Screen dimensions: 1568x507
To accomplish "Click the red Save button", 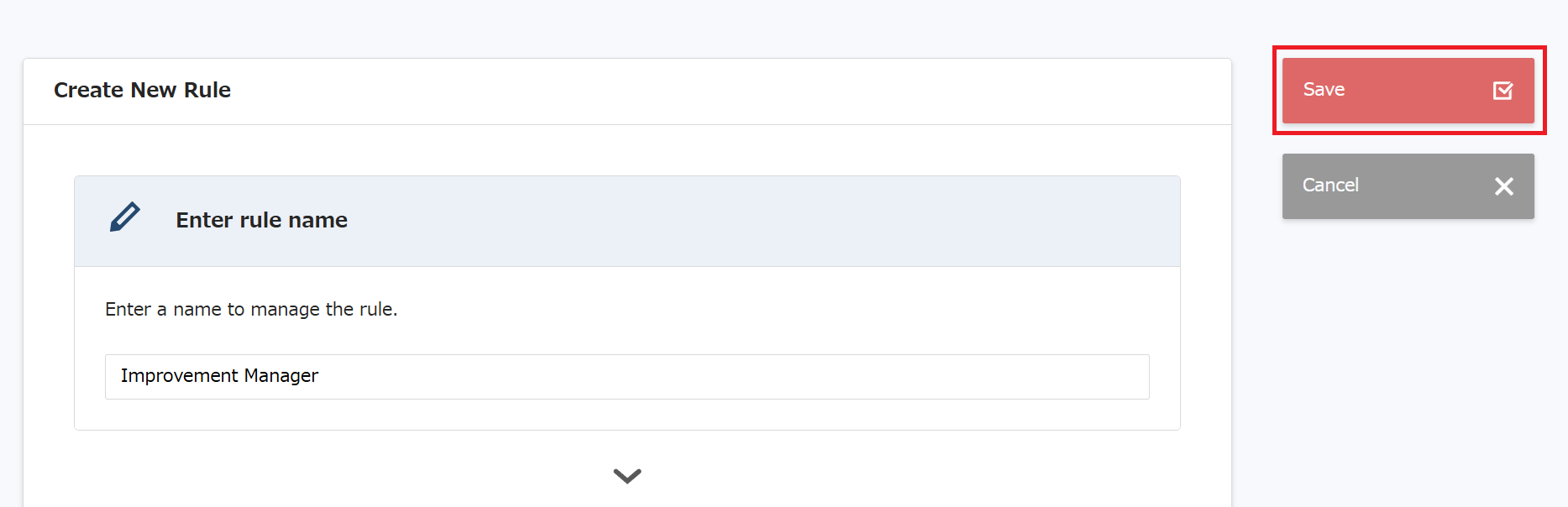I will [x=1407, y=91].
